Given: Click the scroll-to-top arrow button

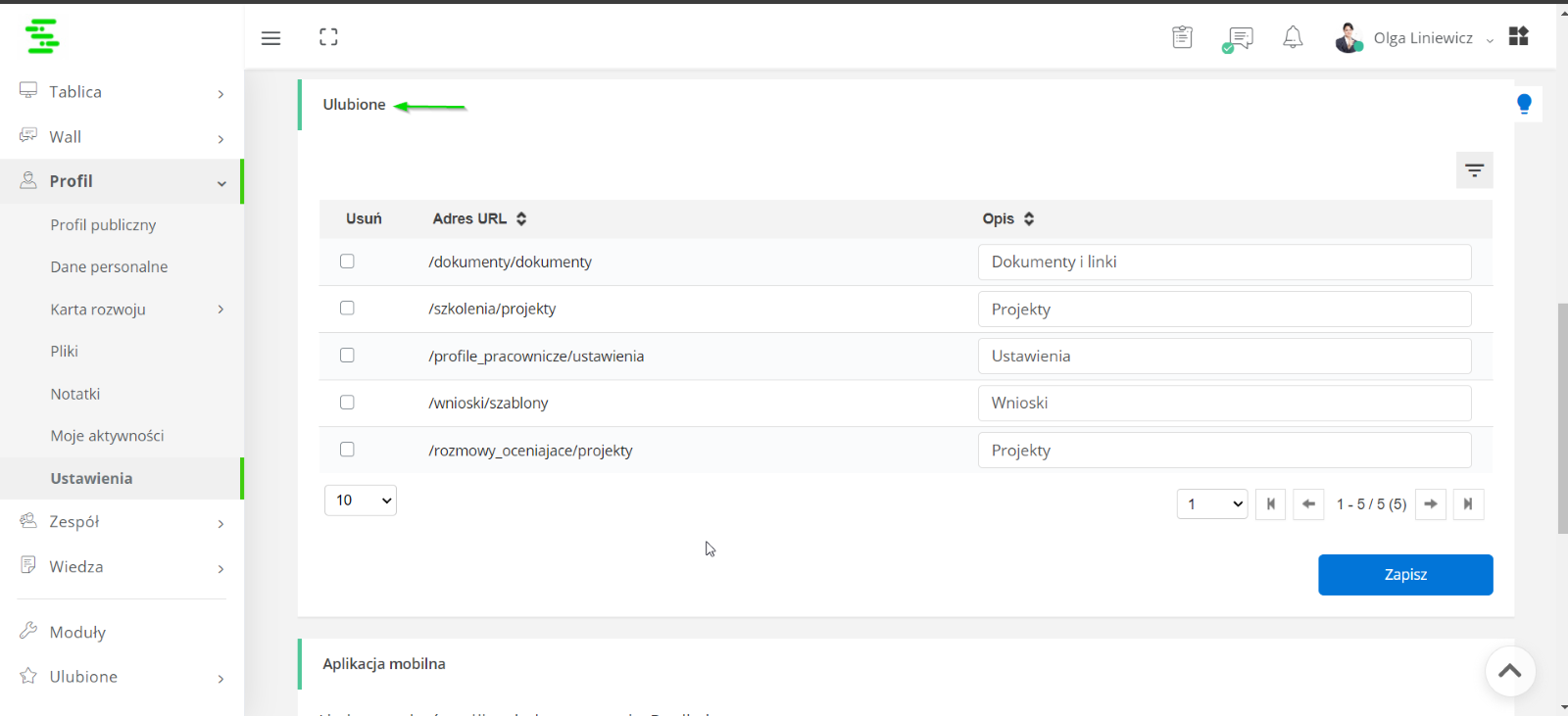Looking at the screenshot, I should [1510, 671].
